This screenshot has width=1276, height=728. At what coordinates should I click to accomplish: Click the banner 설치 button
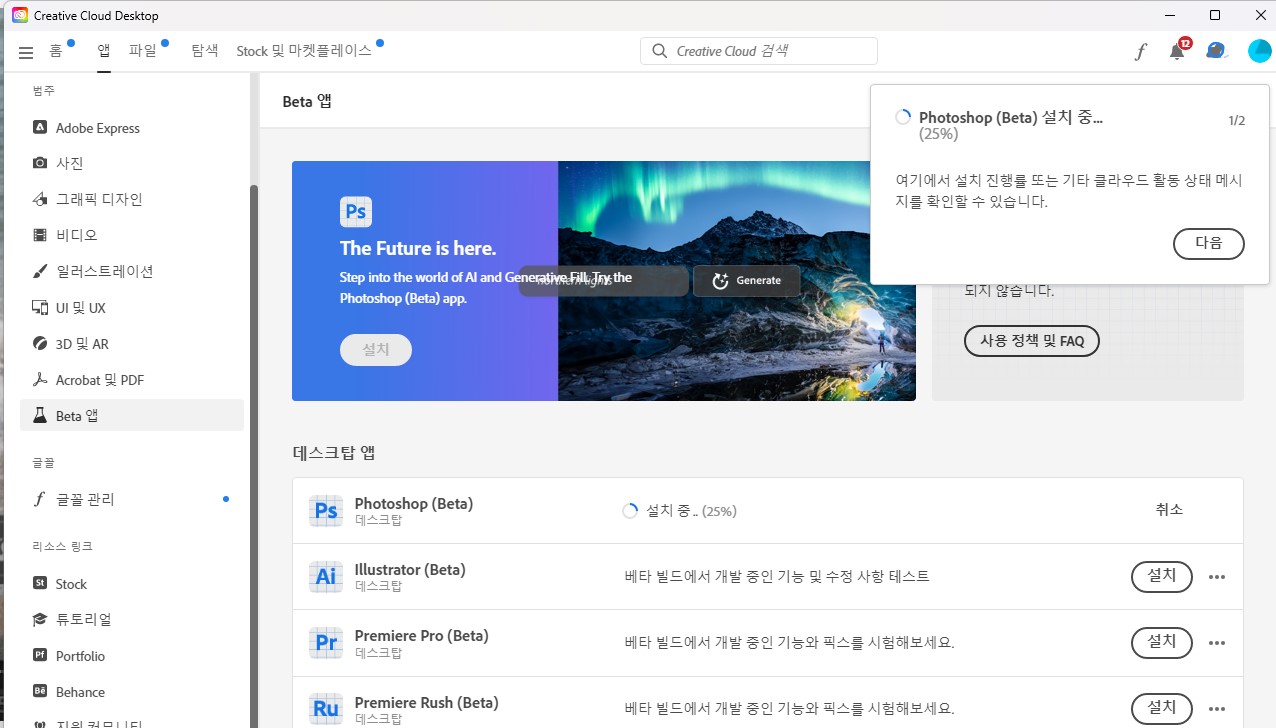coord(376,350)
